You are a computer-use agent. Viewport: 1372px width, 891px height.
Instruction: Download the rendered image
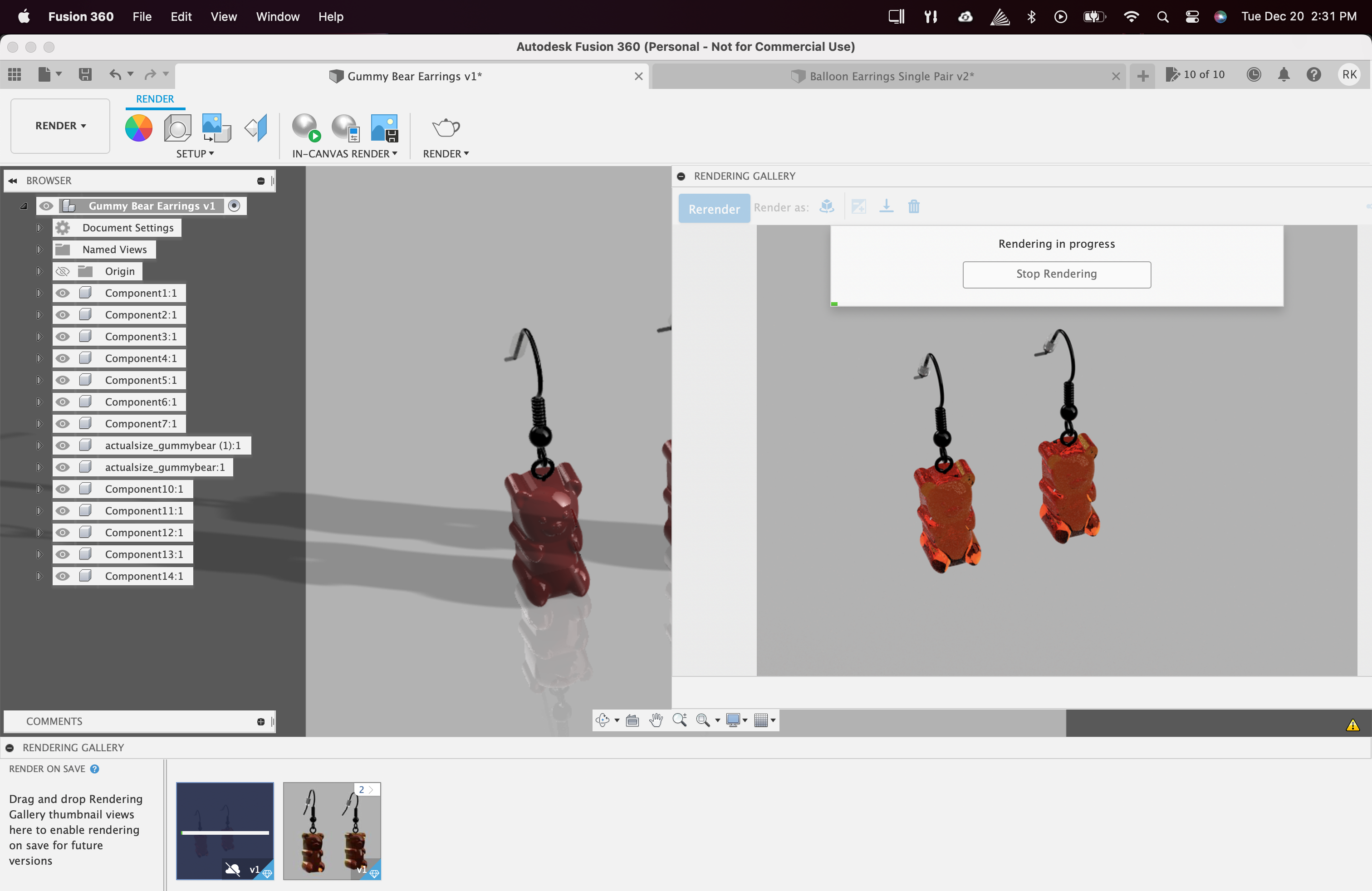pyautogui.click(x=886, y=206)
